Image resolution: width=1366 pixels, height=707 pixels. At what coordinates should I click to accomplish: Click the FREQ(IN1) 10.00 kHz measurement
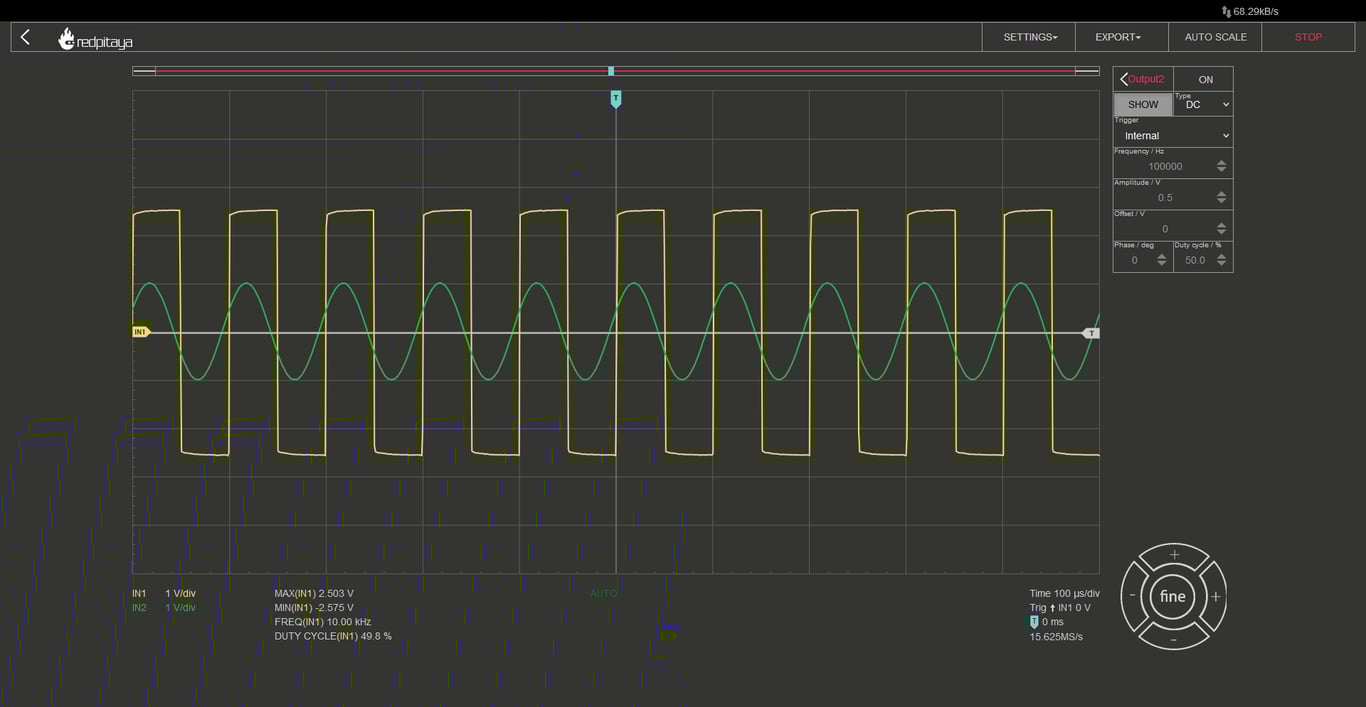click(323, 622)
